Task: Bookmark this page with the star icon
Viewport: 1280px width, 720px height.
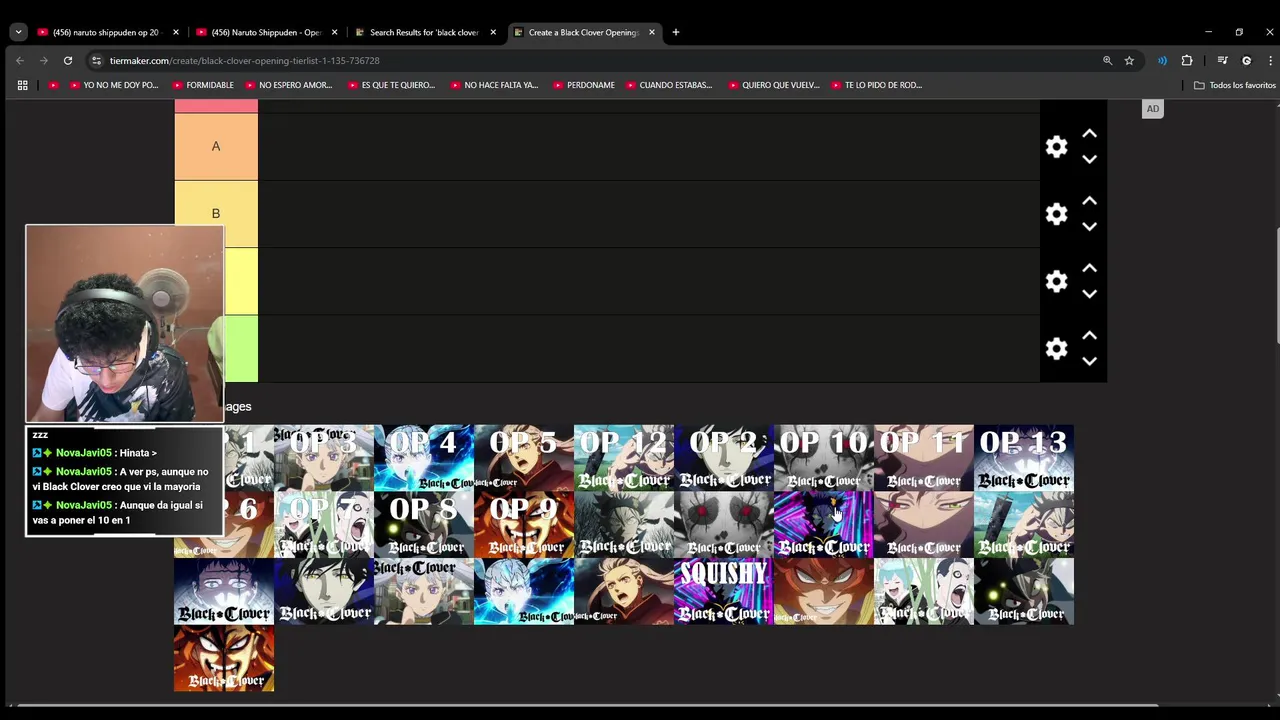Action: [1129, 60]
